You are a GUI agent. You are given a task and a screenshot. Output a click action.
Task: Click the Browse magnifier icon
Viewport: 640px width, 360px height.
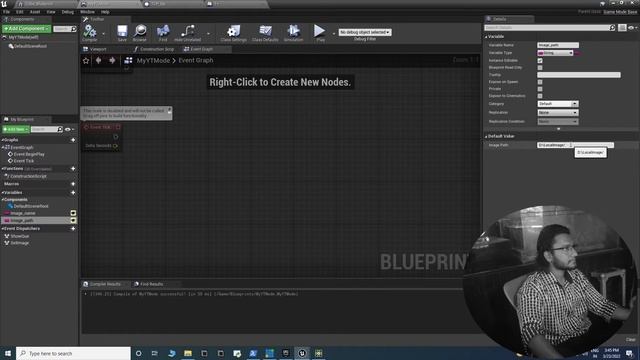[140, 33]
